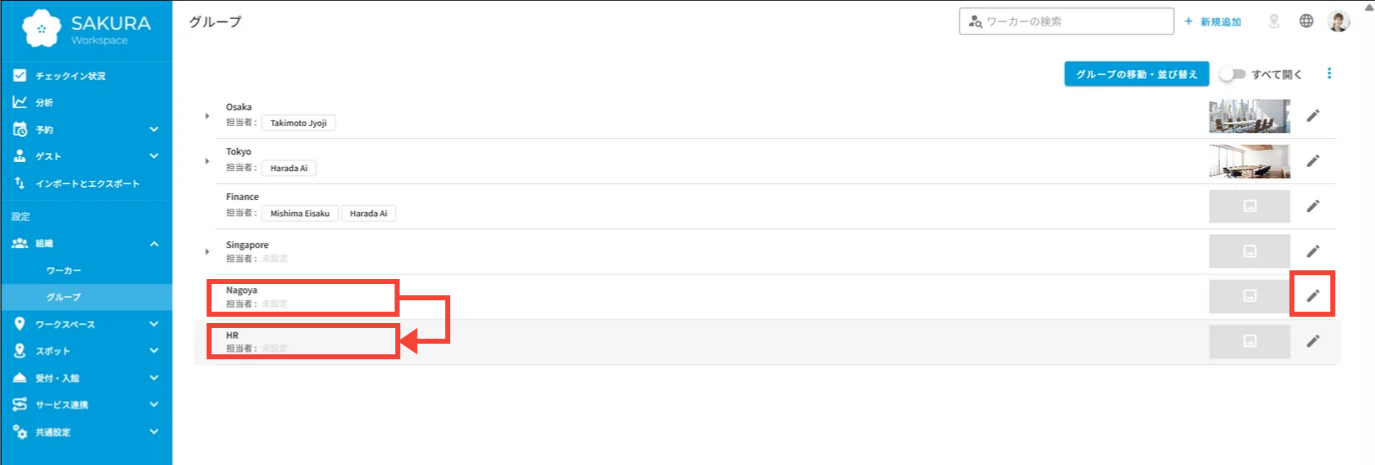Expand the ワークスペース sidebar menu
Screen dimensions: 1375x465
tap(86, 324)
